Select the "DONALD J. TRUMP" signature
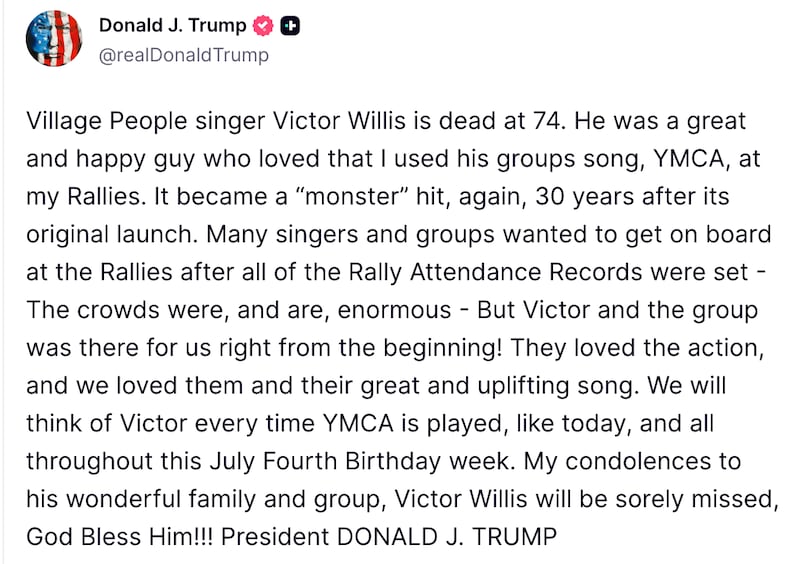The height and width of the screenshot is (564, 800). coord(446,537)
